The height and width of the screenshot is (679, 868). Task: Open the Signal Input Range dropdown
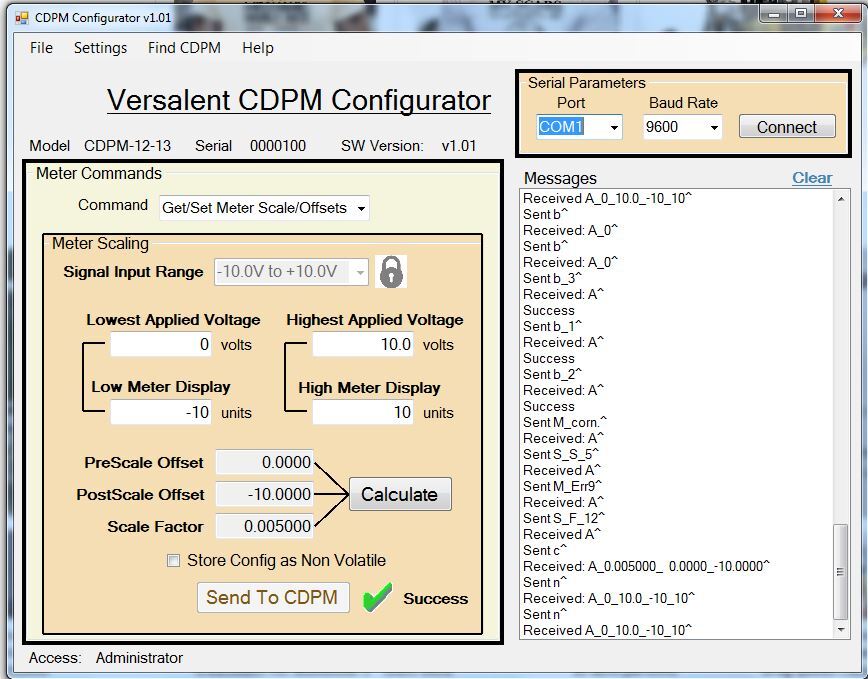coord(360,272)
